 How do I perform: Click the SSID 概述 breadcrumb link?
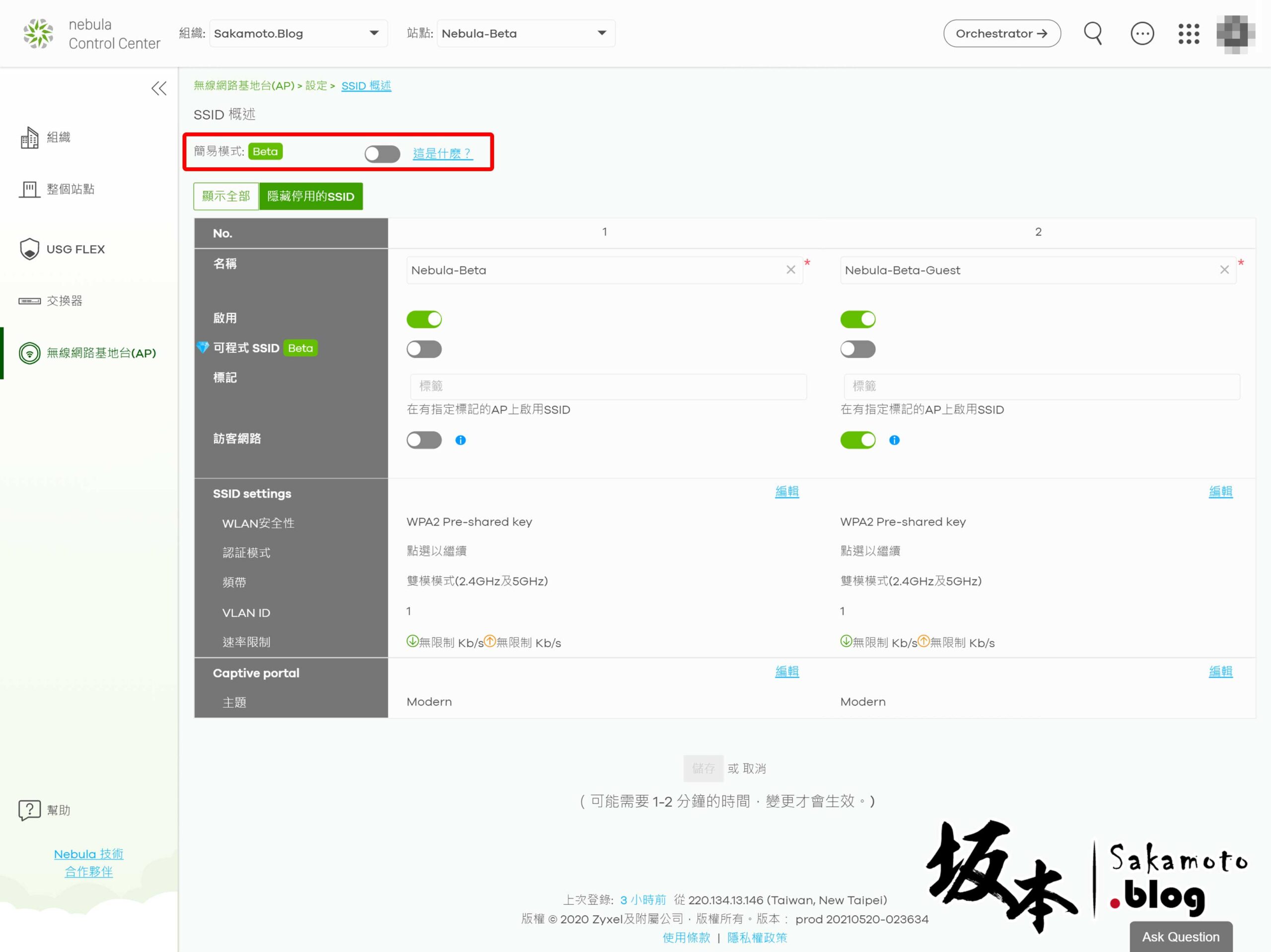click(x=366, y=85)
